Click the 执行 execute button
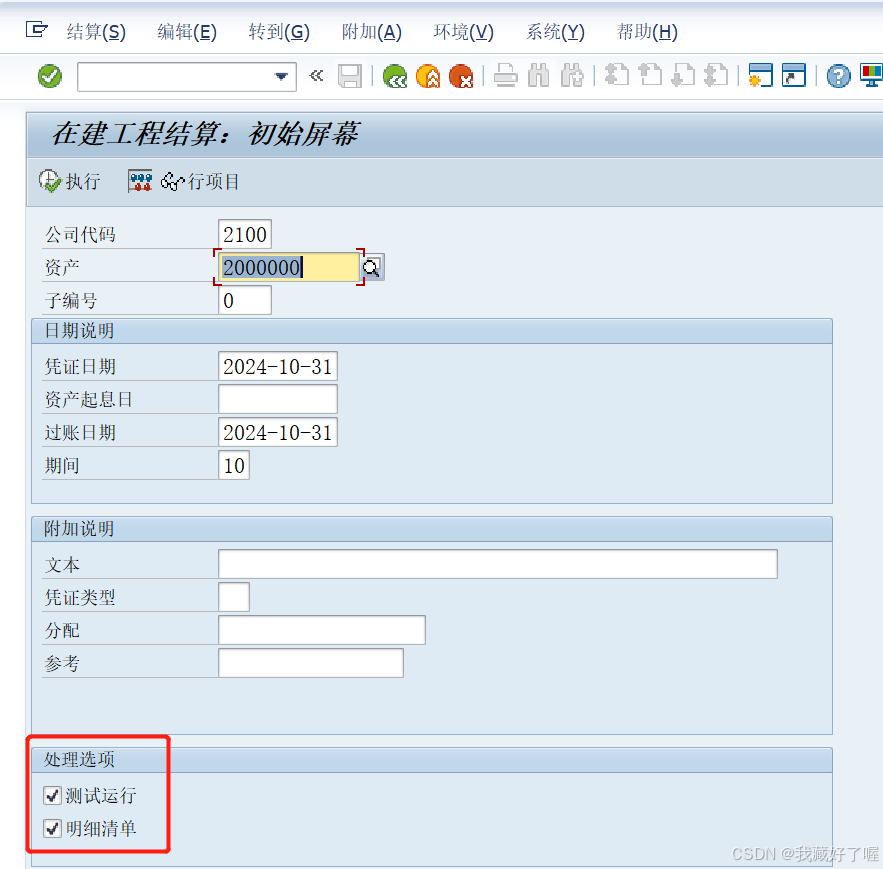The image size is (883, 869). point(70,181)
